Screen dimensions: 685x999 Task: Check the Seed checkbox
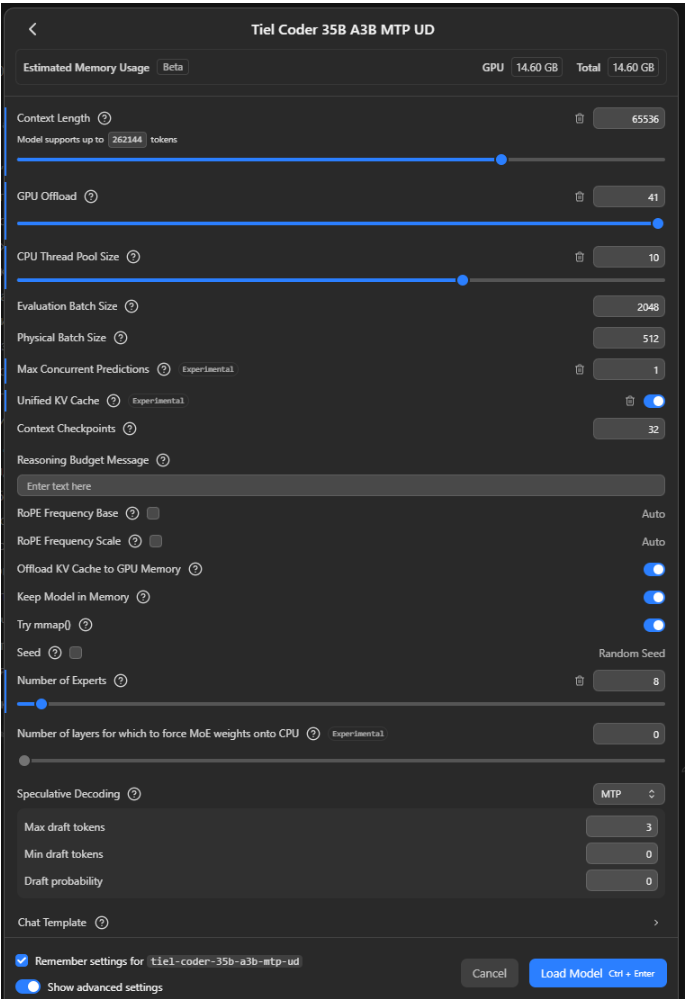click(x=75, y=652)
